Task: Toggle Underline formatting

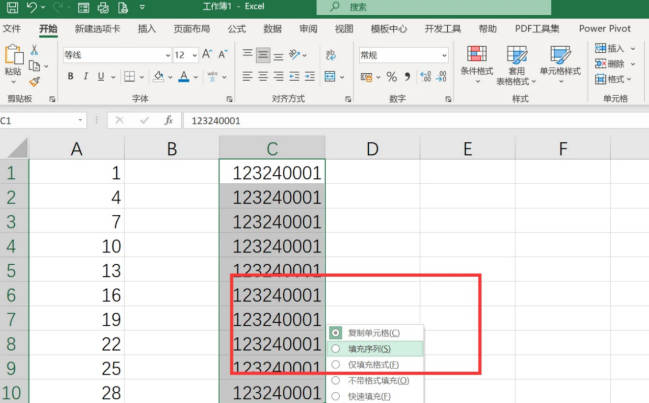Action: pos(101,77)
